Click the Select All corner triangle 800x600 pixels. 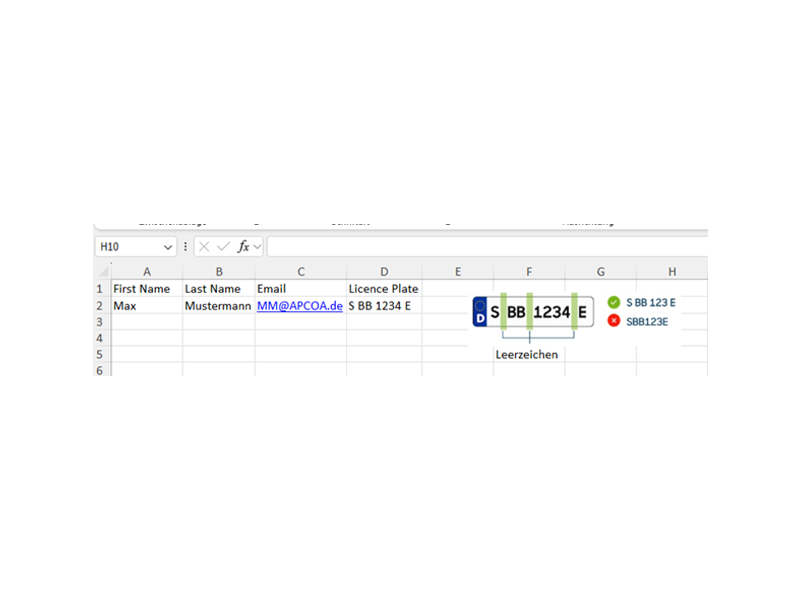pyautogui.click(x=102, y=271)
